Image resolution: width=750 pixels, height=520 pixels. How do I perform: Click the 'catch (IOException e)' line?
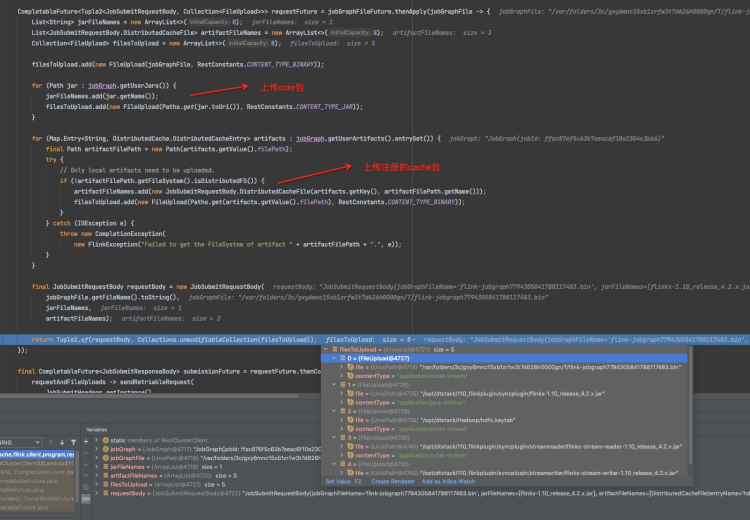tap(90, 223)
